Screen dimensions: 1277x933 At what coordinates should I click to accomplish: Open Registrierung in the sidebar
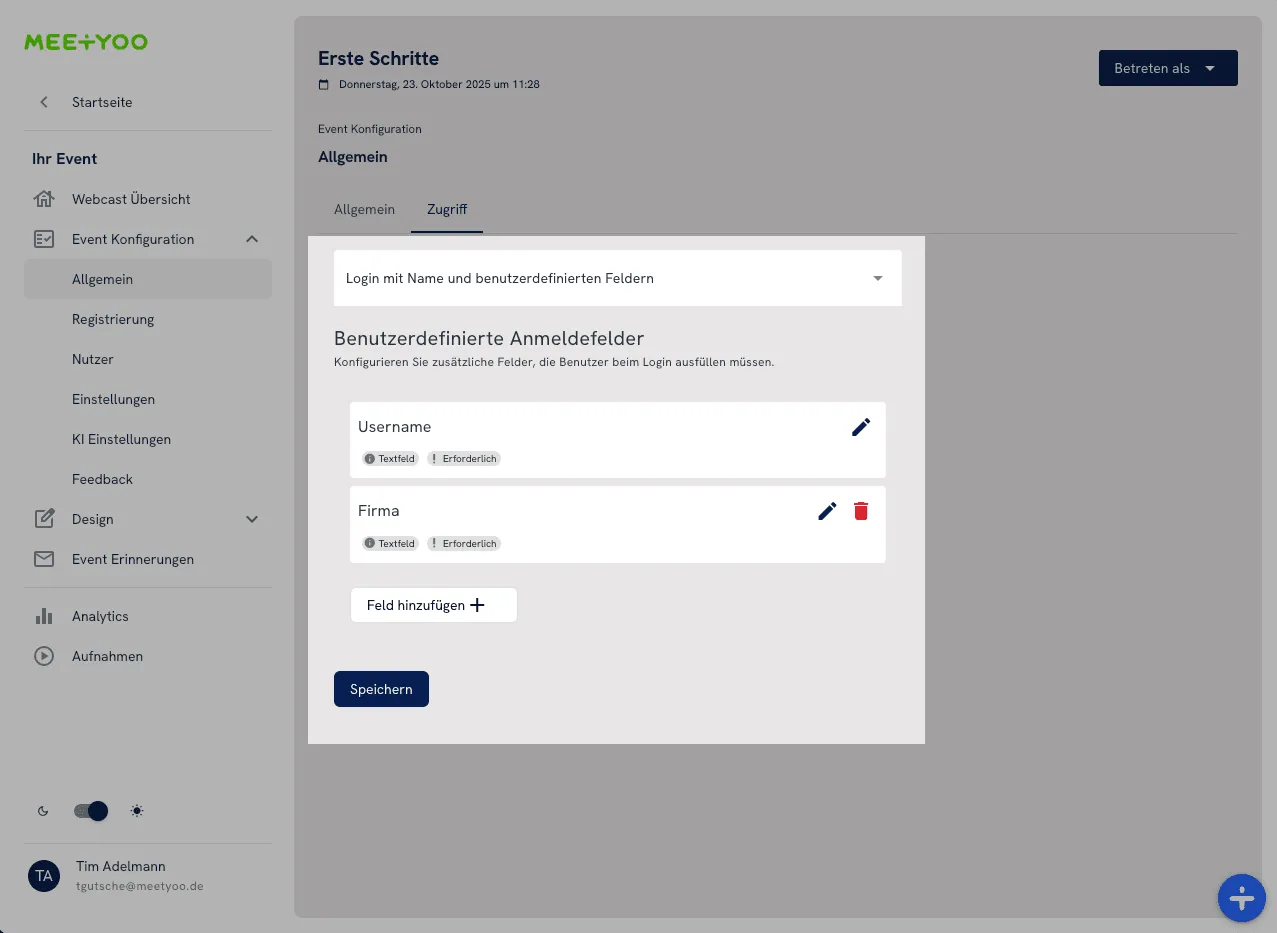click(x=113, y=319)
